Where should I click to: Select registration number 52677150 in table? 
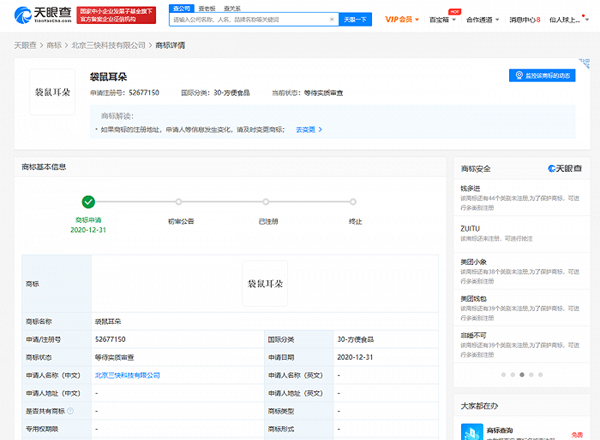coord(110,339)
